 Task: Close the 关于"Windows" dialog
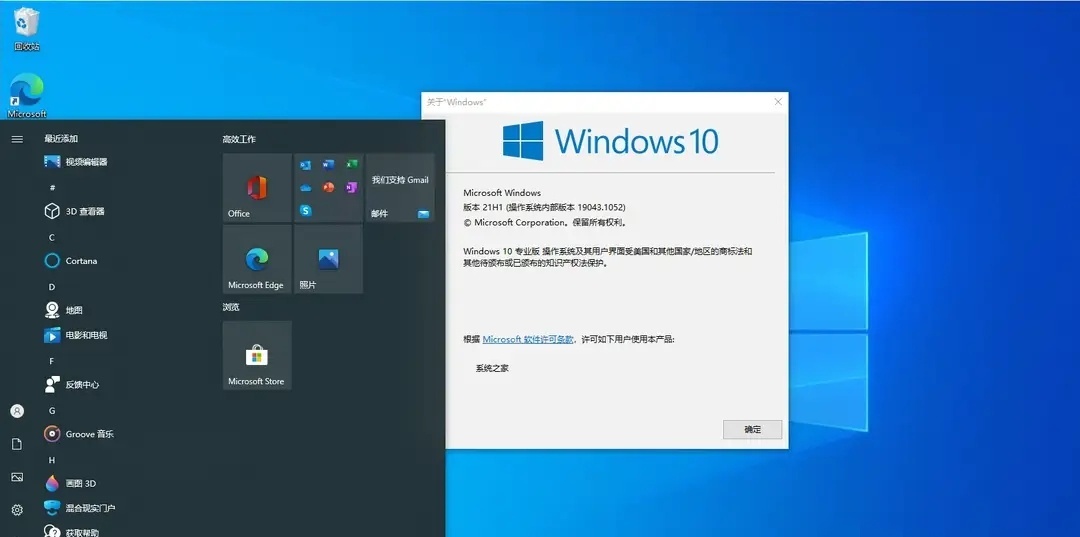click(x=778, y=102)
